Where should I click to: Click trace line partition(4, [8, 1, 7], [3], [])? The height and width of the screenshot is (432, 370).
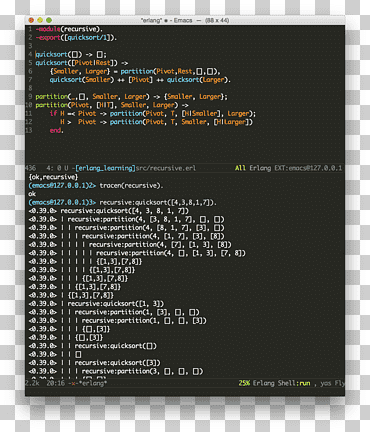(149, 228)
